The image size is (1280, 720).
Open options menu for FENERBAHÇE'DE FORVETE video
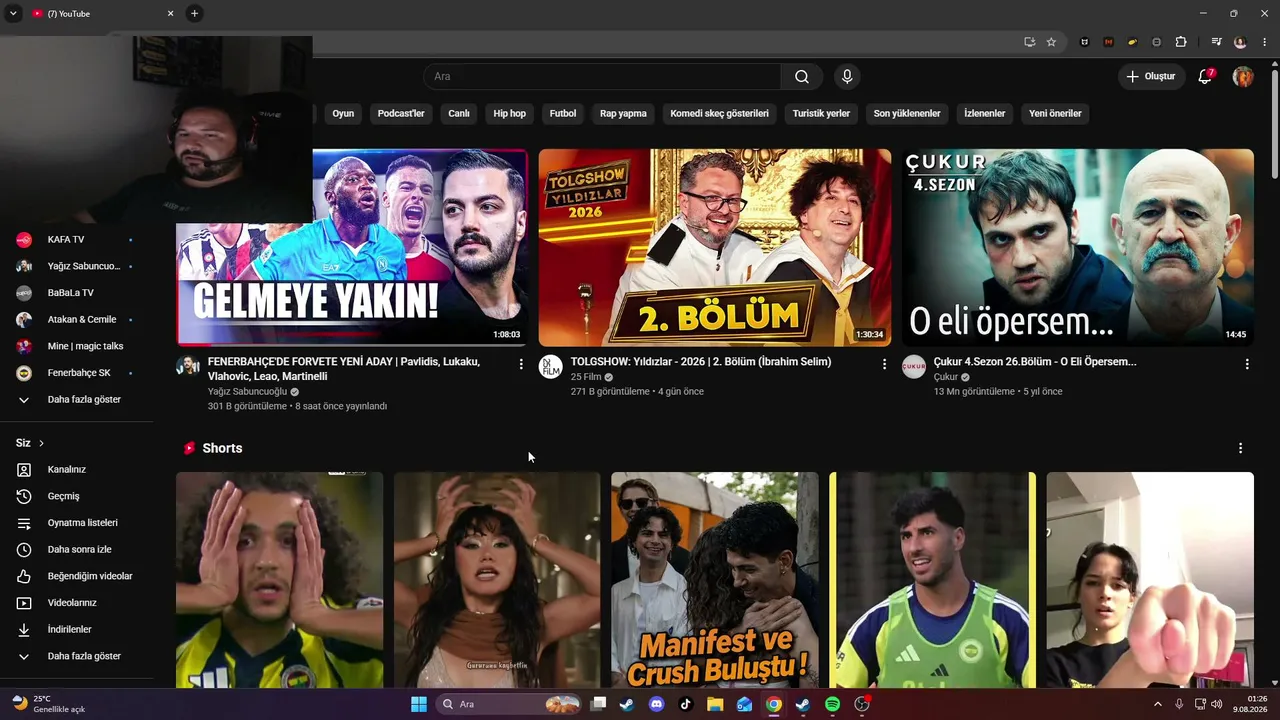click(x=521, y=365)
